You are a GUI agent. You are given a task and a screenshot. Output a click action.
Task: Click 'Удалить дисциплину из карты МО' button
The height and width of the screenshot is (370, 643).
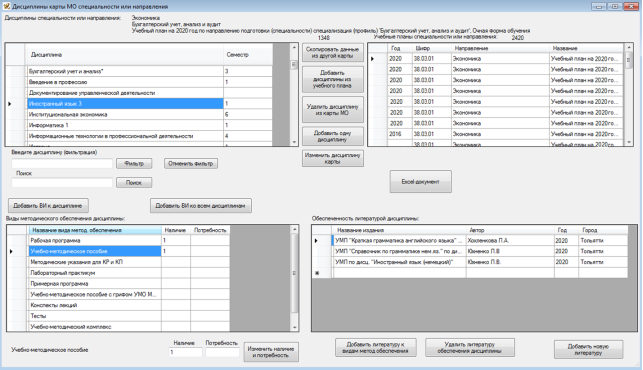tap(333, 110)
